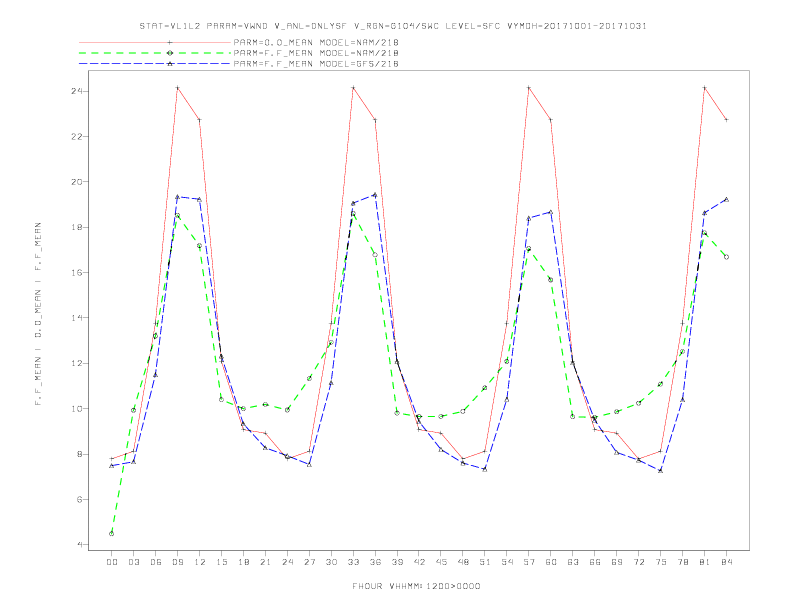Click x-axis tick label 27

tap(309, 562)
